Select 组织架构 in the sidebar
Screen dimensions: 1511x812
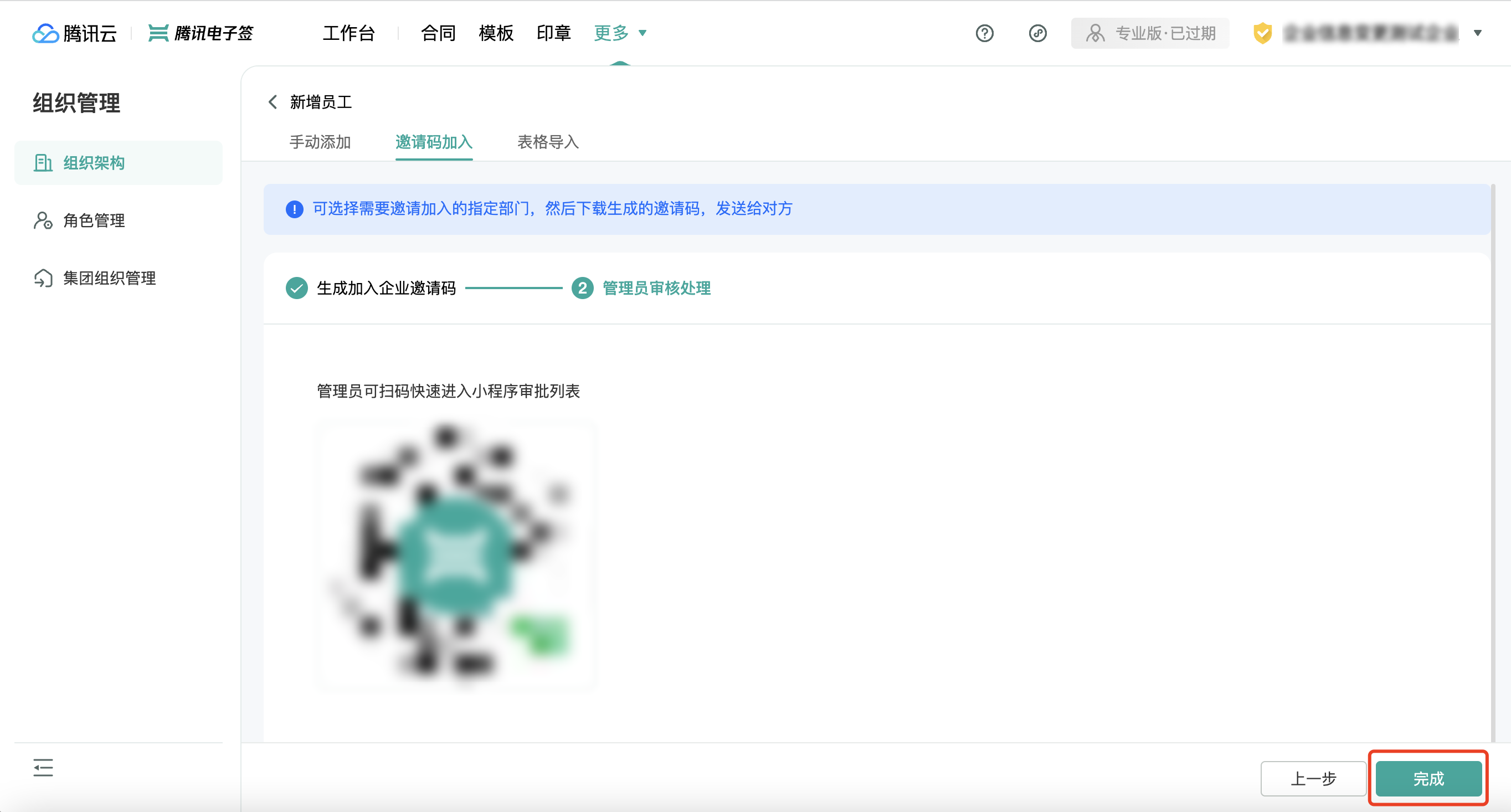pyautogui.click(x=118, y=163)
